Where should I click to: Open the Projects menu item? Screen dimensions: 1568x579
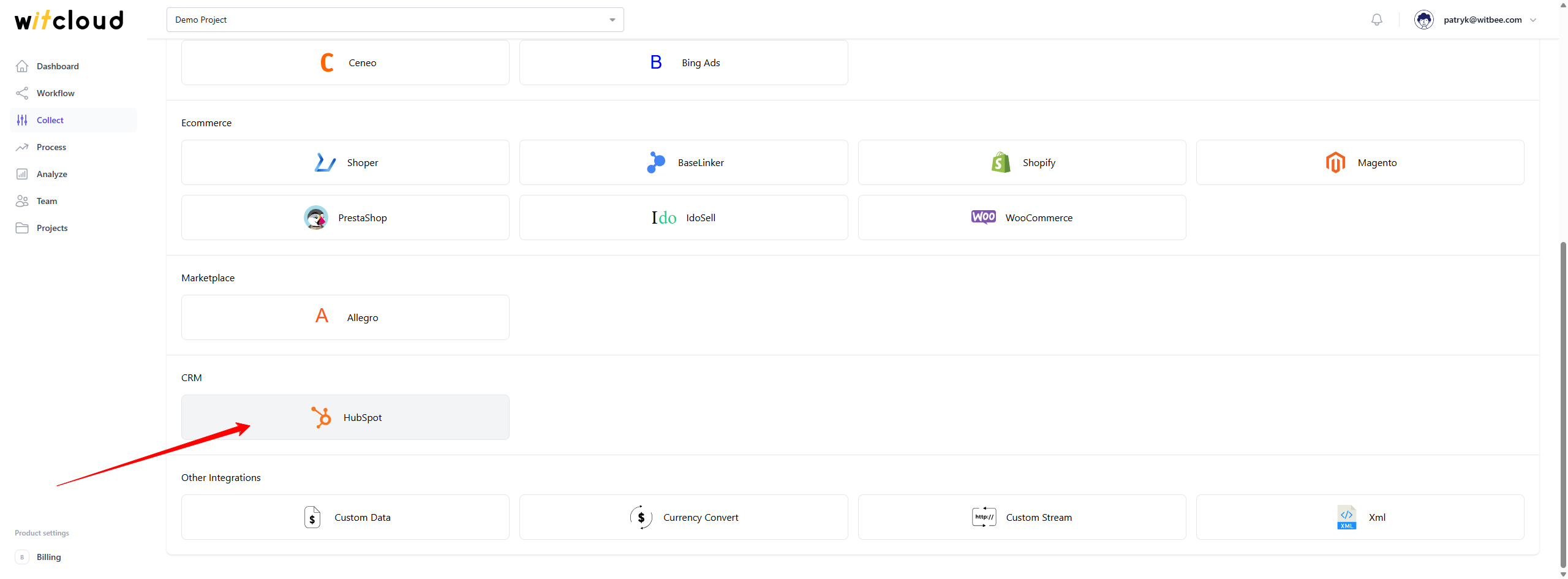73,228
